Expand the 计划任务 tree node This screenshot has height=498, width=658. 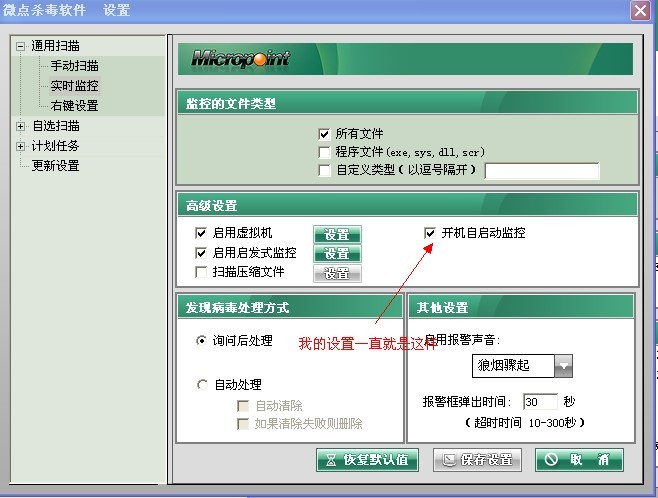tap(21, 146)
